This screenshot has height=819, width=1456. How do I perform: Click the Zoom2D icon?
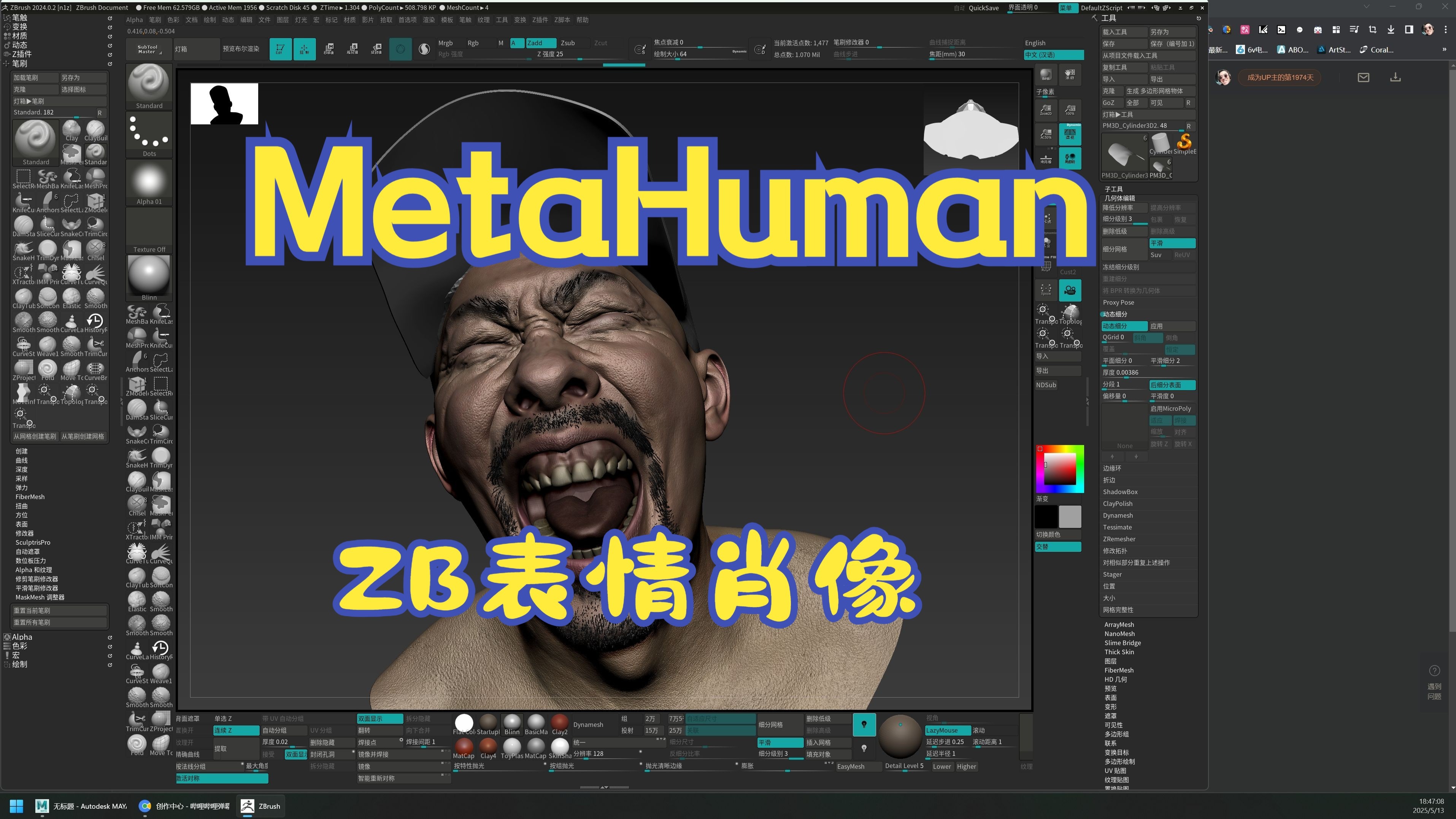(1046, 110)
